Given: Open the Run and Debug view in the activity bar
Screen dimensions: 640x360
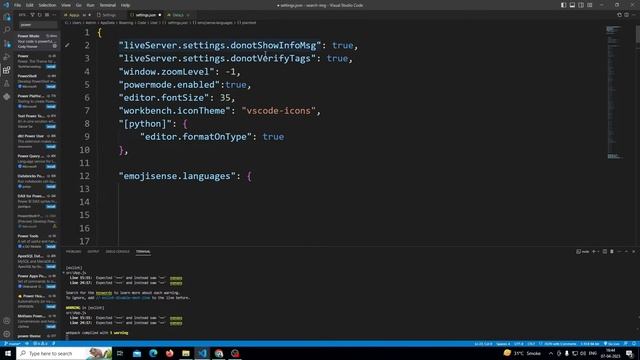Looking at the screenshot, I should point(7,57).
